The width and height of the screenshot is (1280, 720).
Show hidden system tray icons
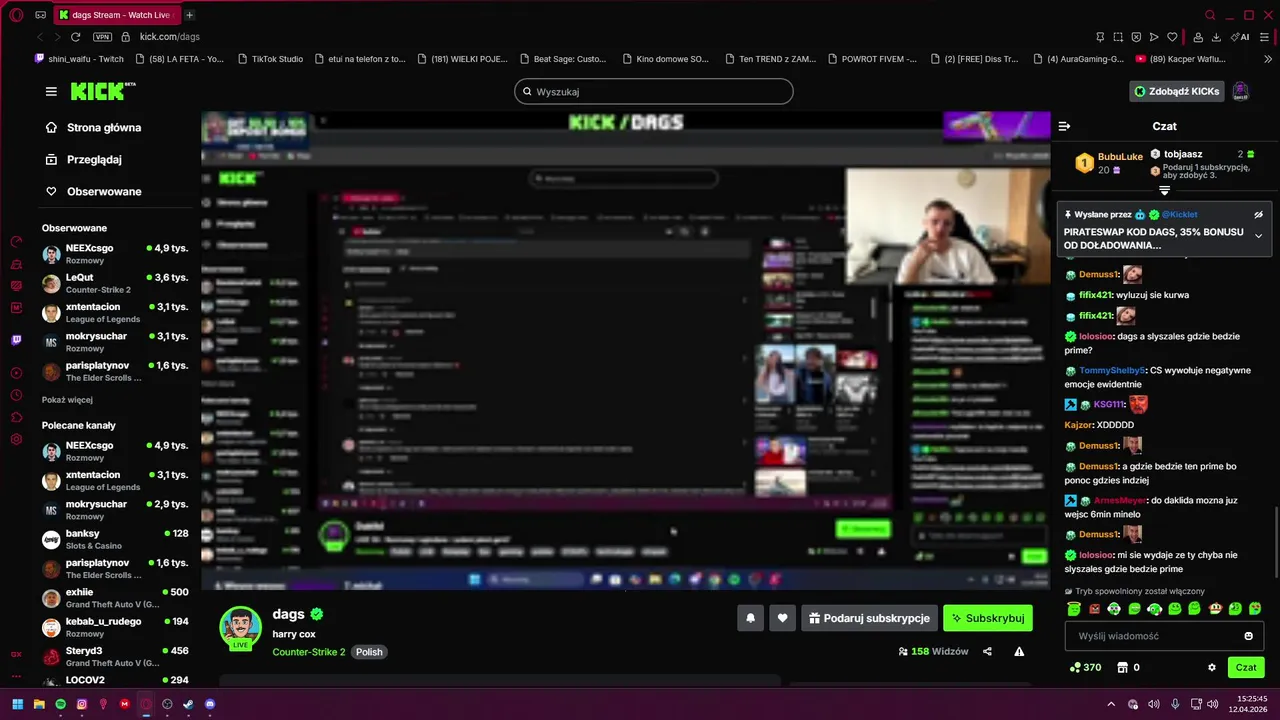1110,704
